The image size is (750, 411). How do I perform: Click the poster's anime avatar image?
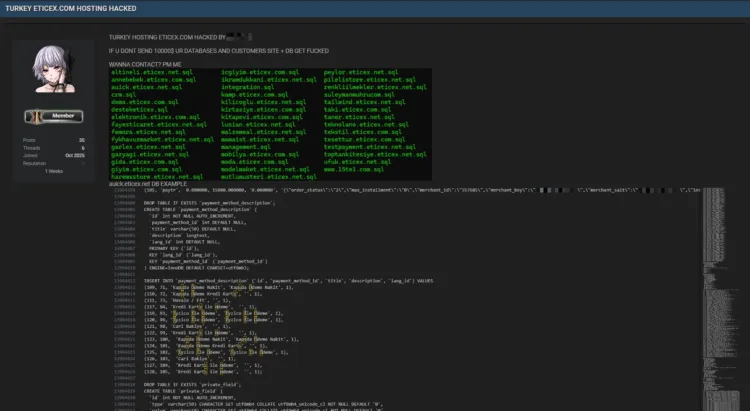click(54, 69)
